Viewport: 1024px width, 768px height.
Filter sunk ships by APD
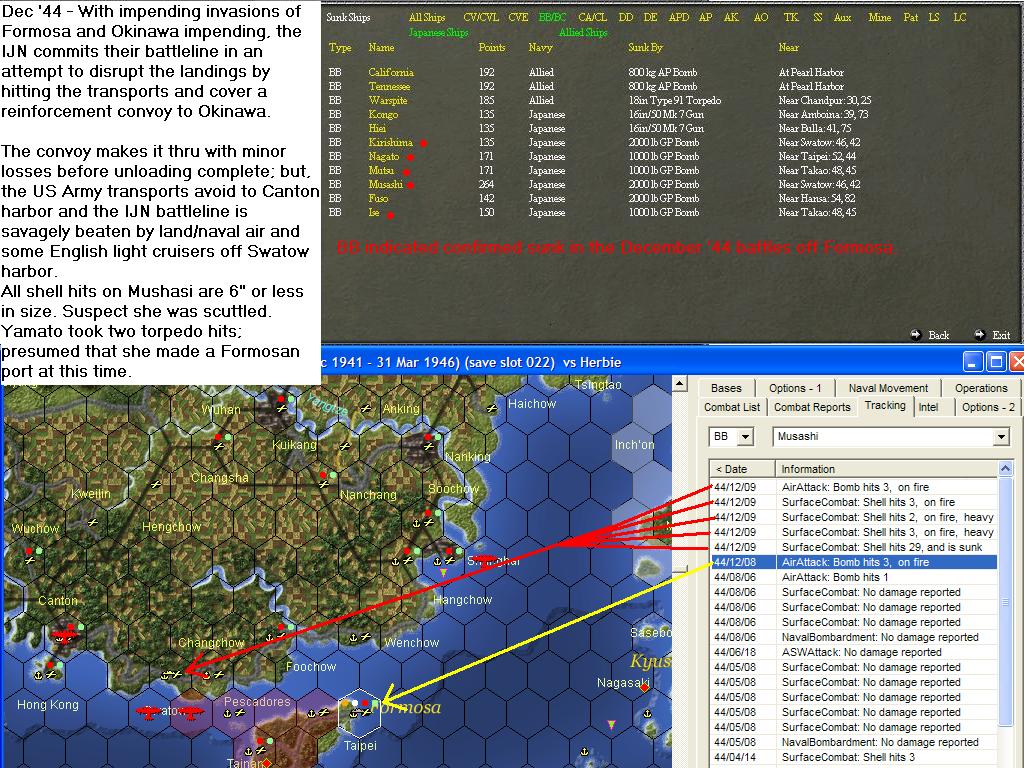click(679, 18)
